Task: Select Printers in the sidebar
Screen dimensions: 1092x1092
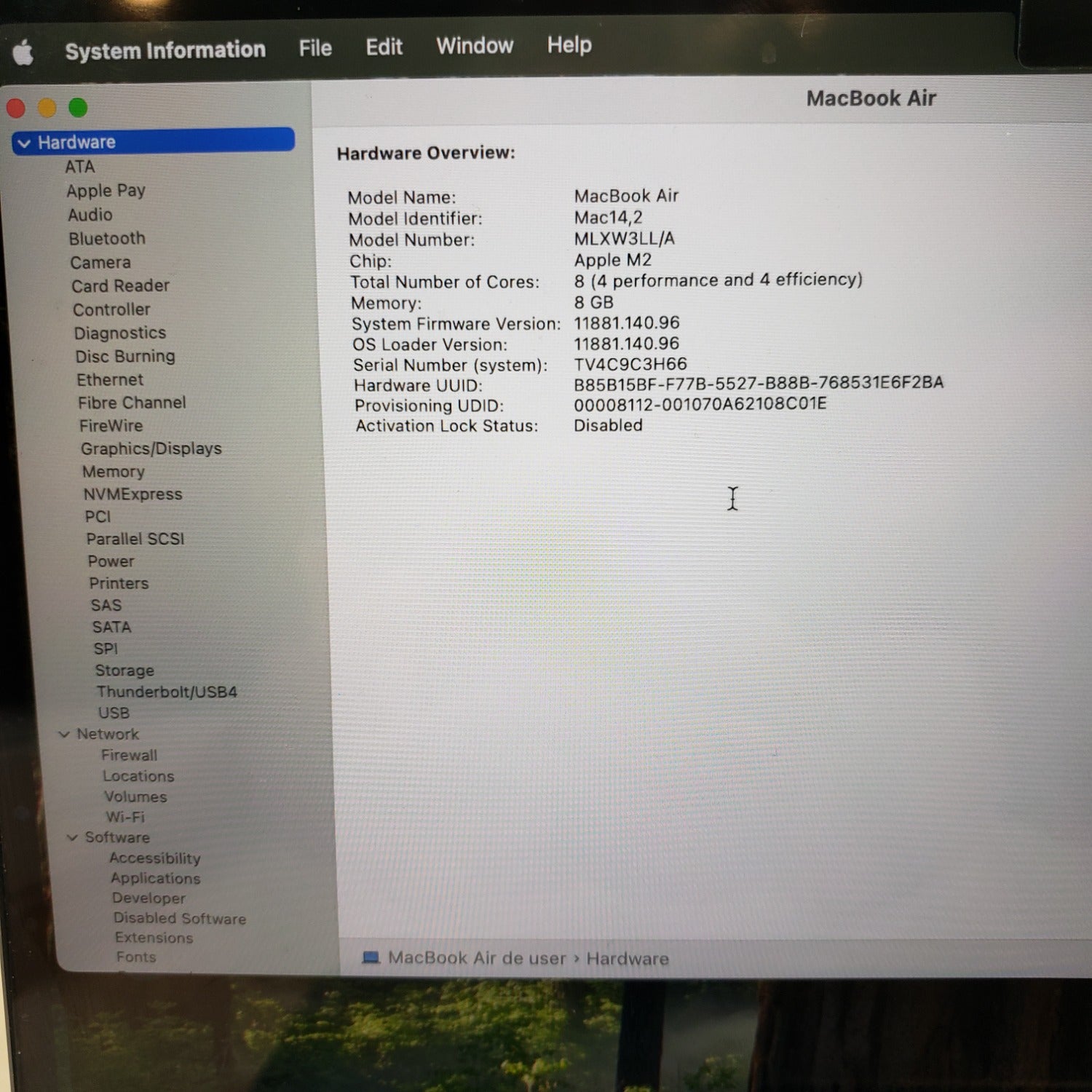Action: (119, 584)
